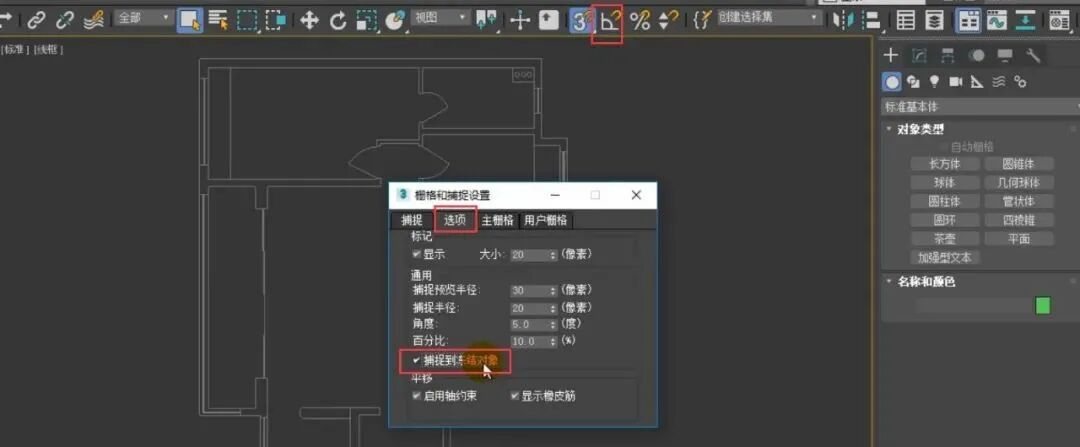Open the 标准基本体 category dropdown
The height and width of the screenshot is (447, 1080).
(981, 107)
